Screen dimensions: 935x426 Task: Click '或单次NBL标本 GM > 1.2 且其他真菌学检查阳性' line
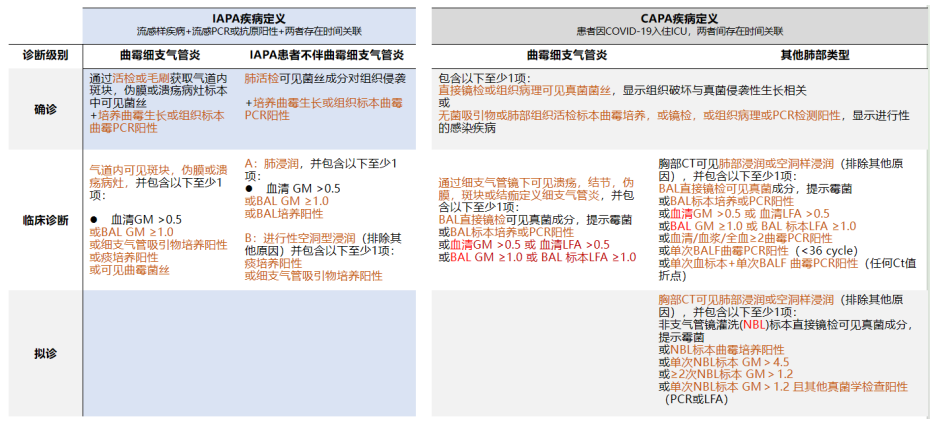[x=783, y=387]
